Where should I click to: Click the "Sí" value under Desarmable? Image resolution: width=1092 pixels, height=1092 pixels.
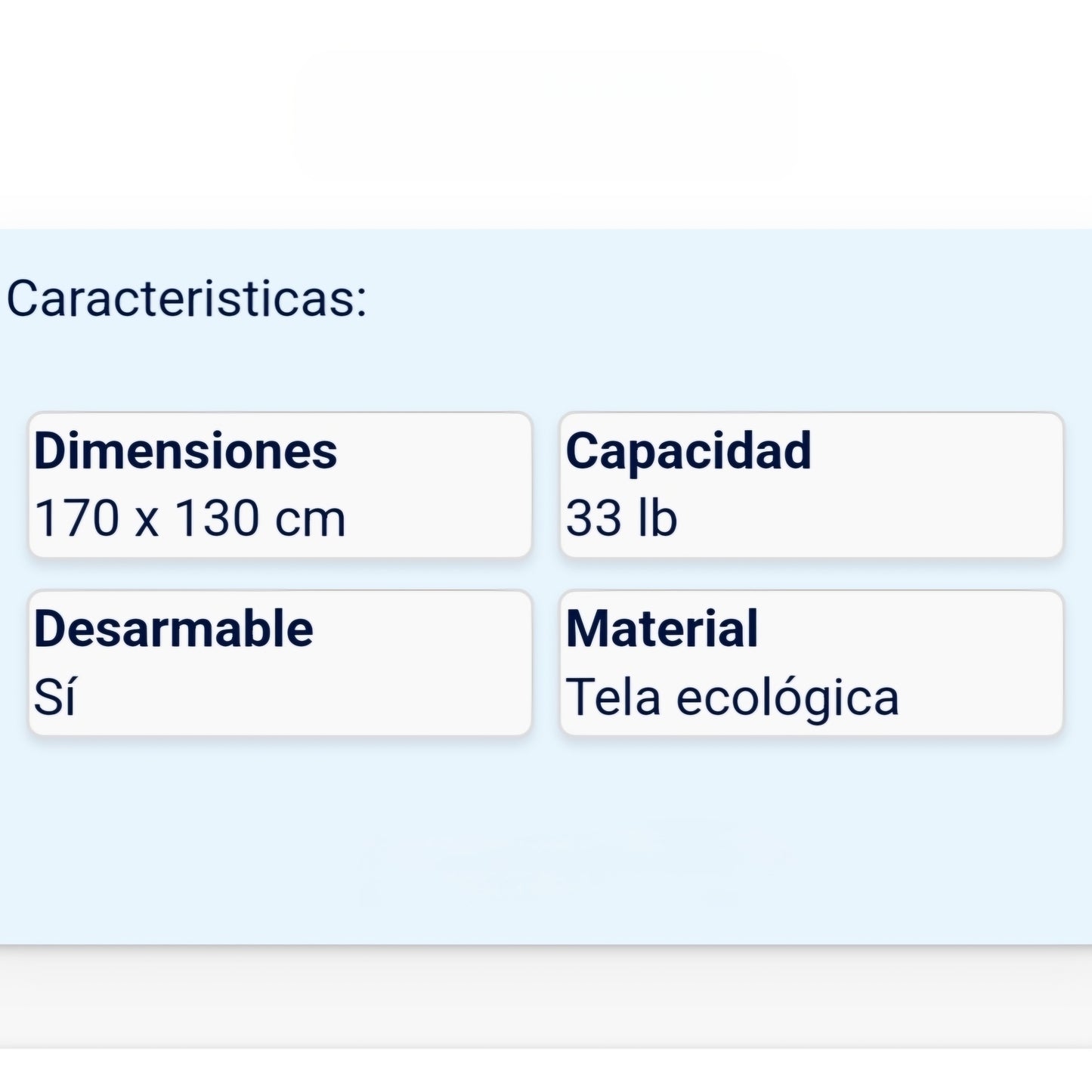coord(54,697)
